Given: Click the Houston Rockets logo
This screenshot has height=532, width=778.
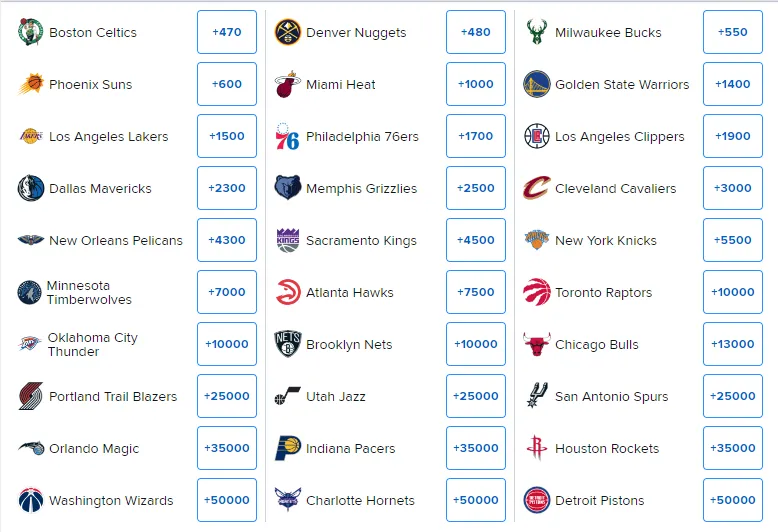Looking at the screenshot, I should (x=537, y=448).
